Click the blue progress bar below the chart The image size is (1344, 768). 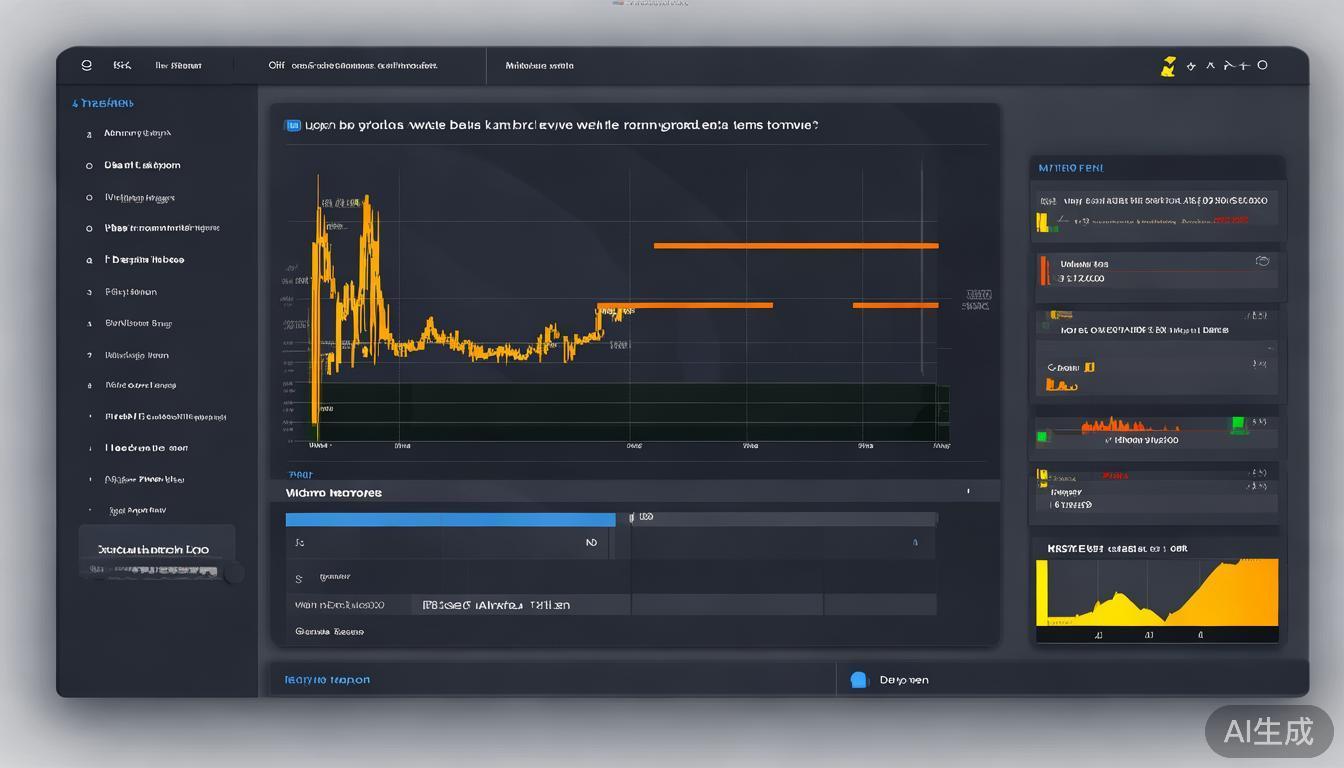pyautogui.click(x=450, y=520)
